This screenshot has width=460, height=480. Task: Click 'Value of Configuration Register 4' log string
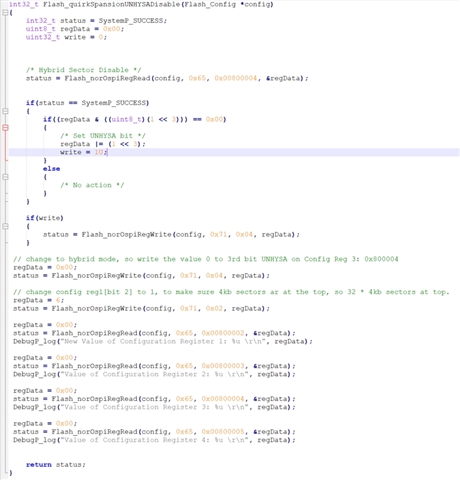coord(154,440)
